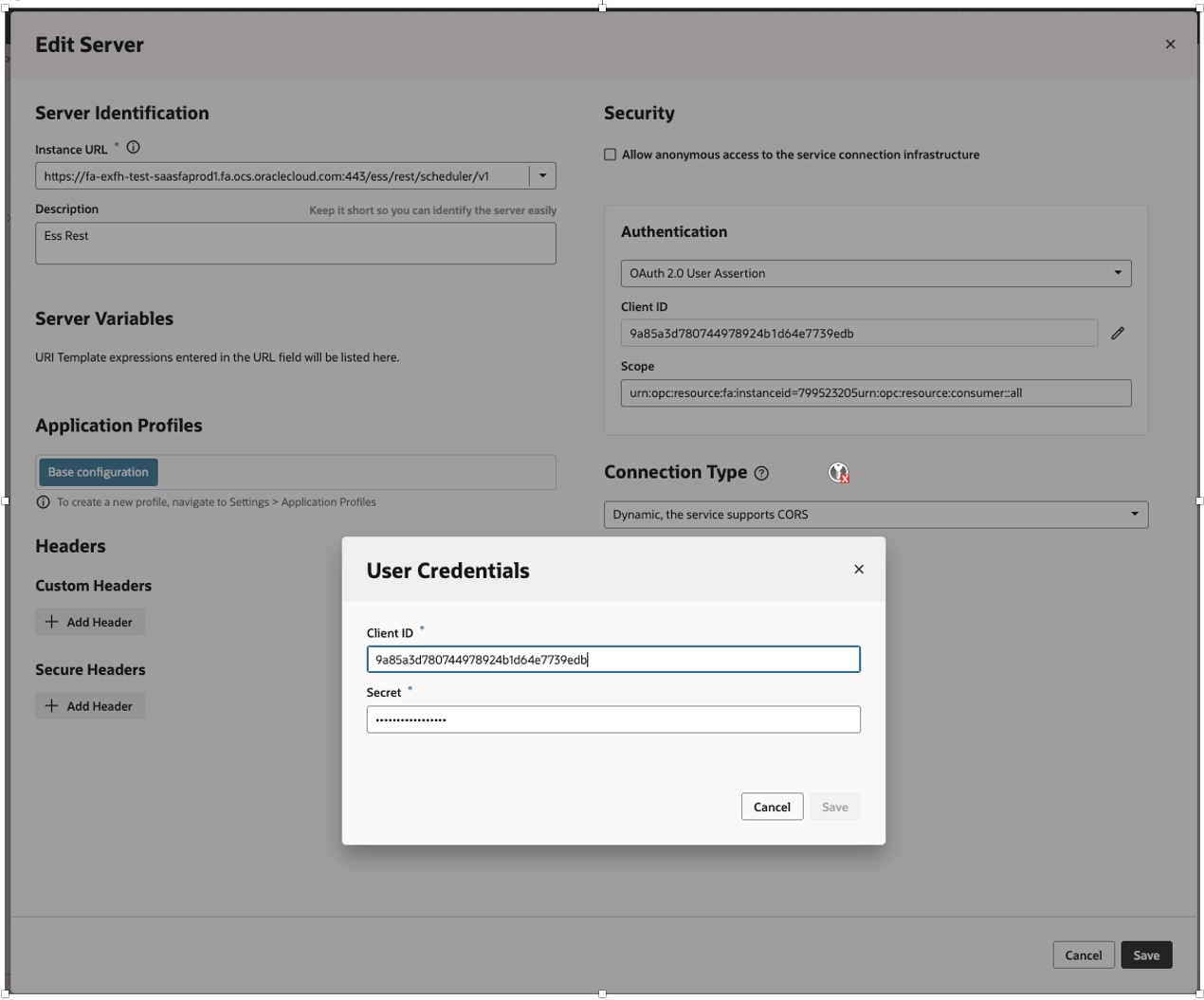Select the Base configuration profile chip

(x=99, y=472)
